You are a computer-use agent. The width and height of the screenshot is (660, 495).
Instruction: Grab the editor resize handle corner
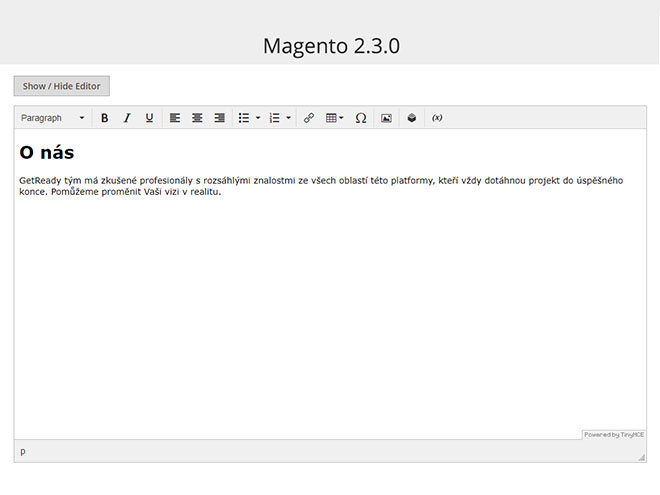point(642,458)
